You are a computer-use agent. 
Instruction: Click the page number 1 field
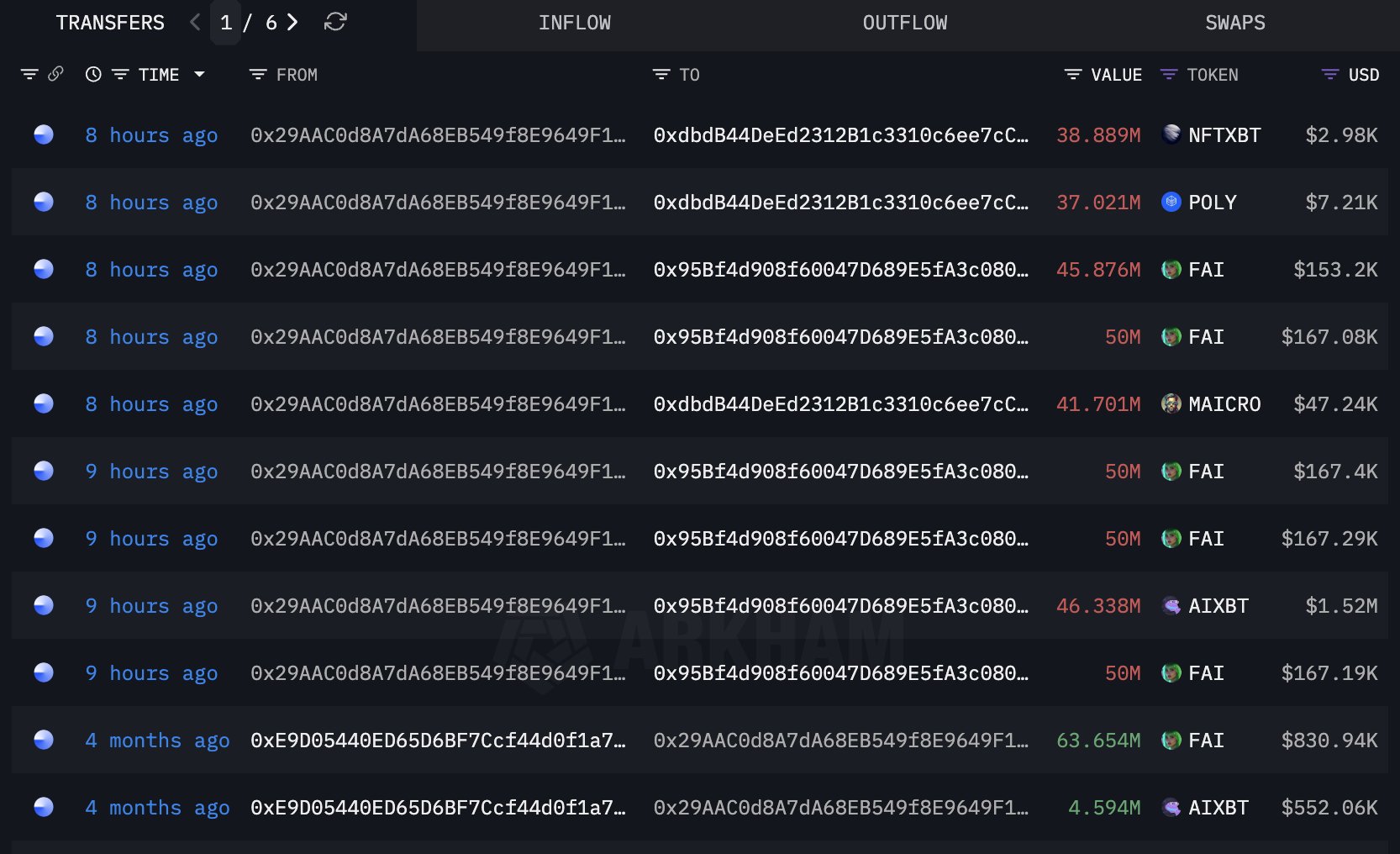[x=226, y=23]
